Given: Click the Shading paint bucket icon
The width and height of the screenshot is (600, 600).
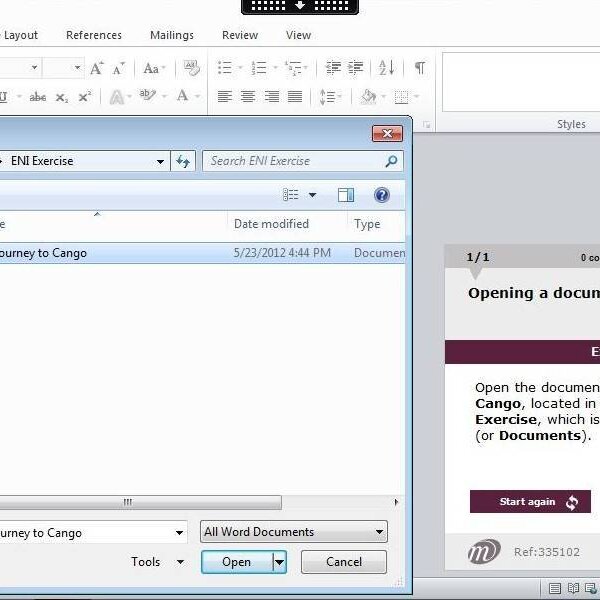Looking at the screenshot, I should tap(368, 96).
